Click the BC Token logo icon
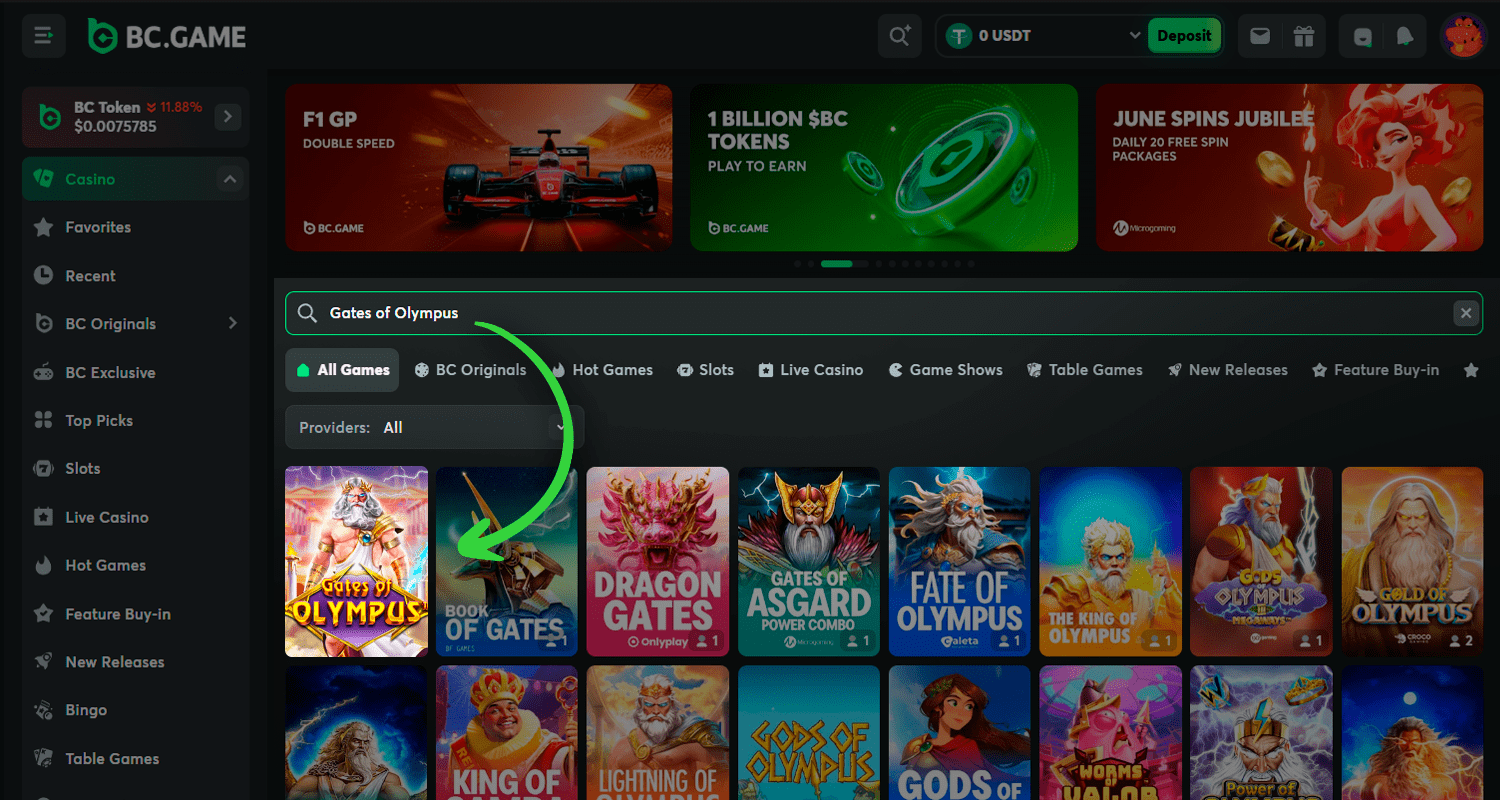 click(49, 117)
